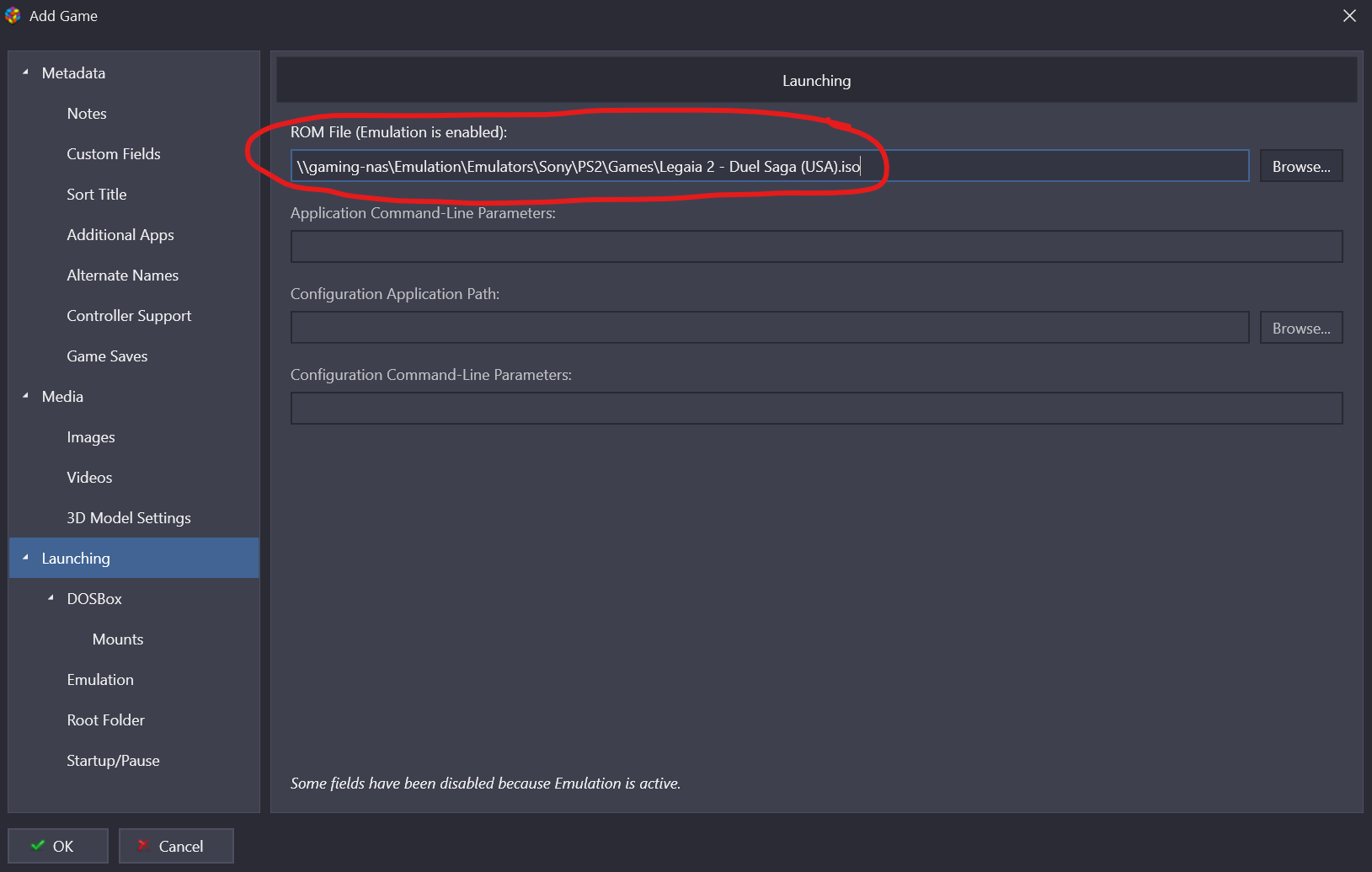Screen dimensions: 1372x872
Task: Select the Metadata category
Action: [73, 73]
